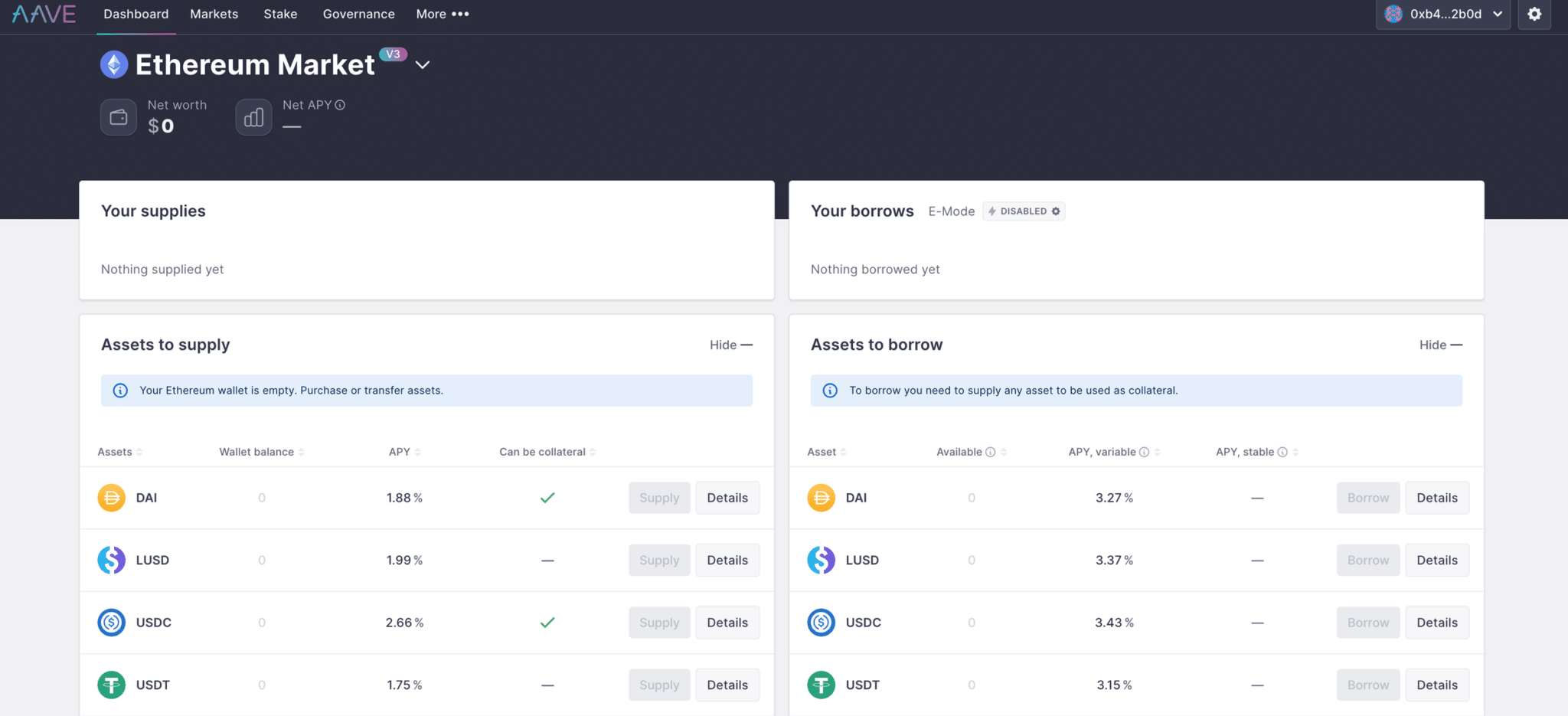Hide the Assets to supply panel
1568x716 pixels.
coord(730,345)
